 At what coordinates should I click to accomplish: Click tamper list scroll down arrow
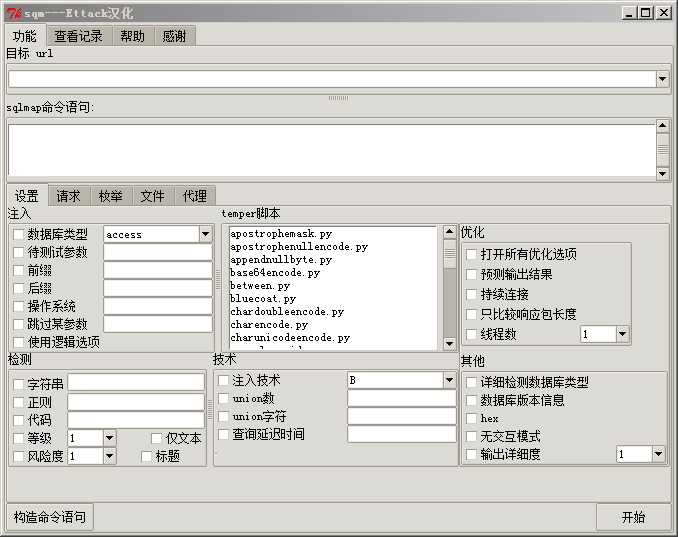point(450,344)
